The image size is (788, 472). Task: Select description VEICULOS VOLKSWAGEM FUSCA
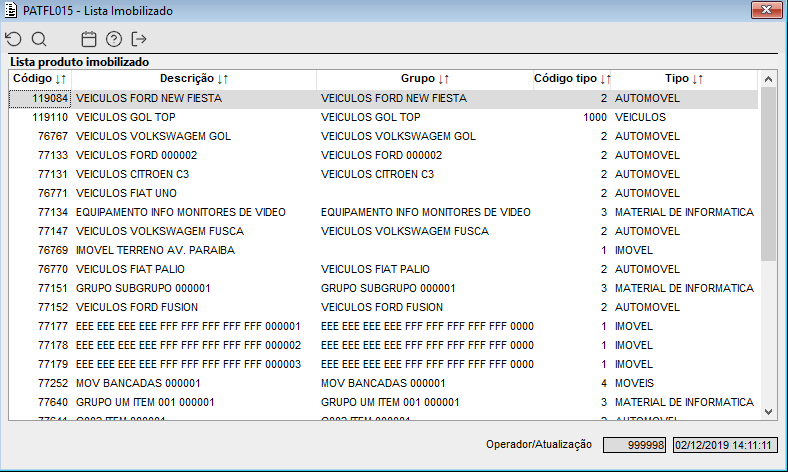click(x=160, y=231)
